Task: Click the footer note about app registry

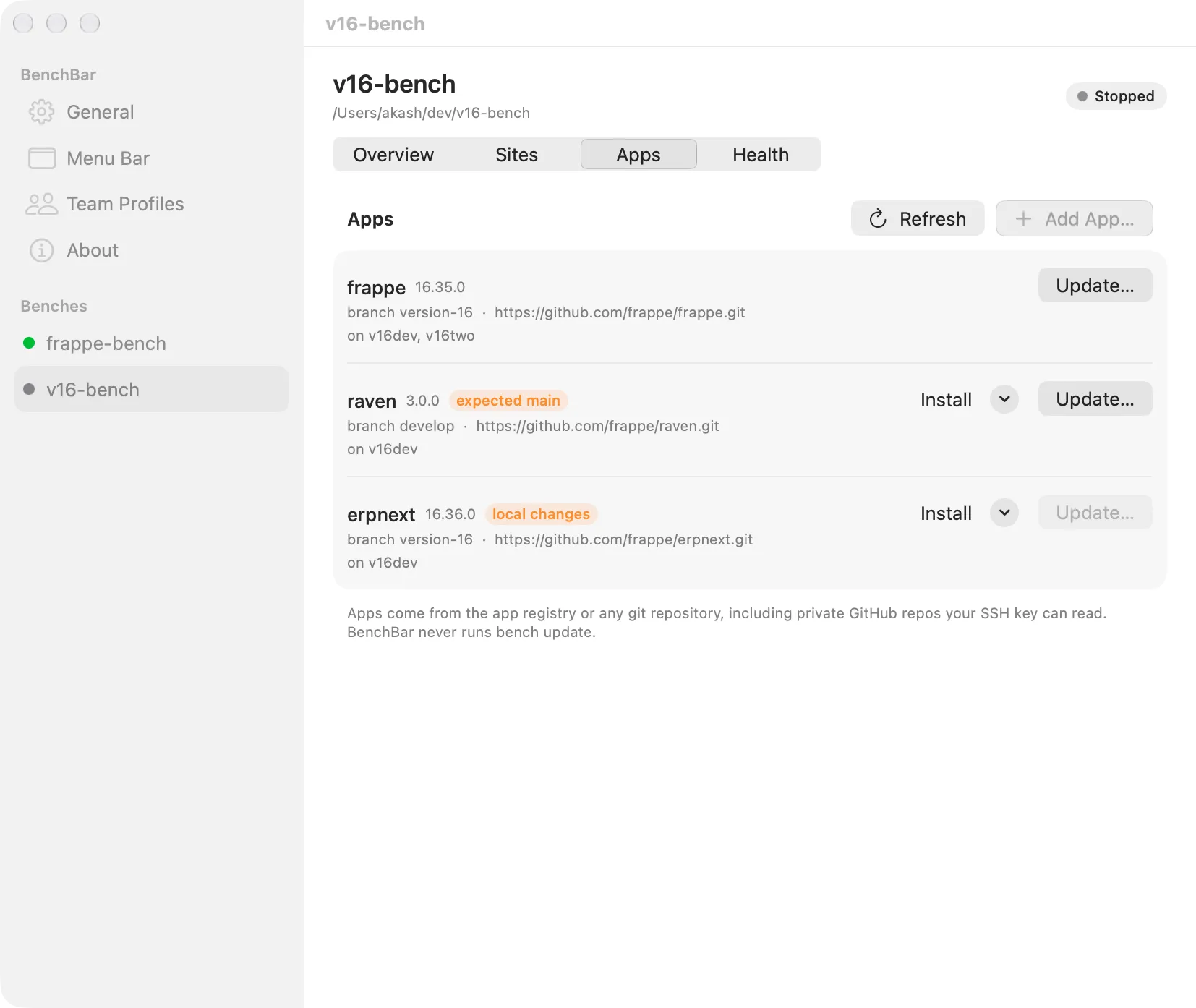Action: (x=727, y=623)
